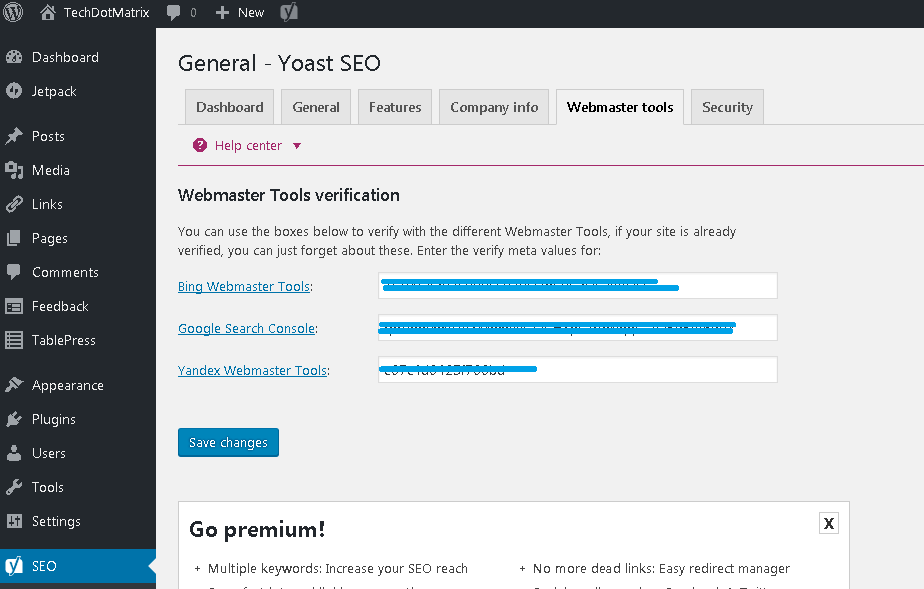Click the Help center question mark icon

[200, 146]
